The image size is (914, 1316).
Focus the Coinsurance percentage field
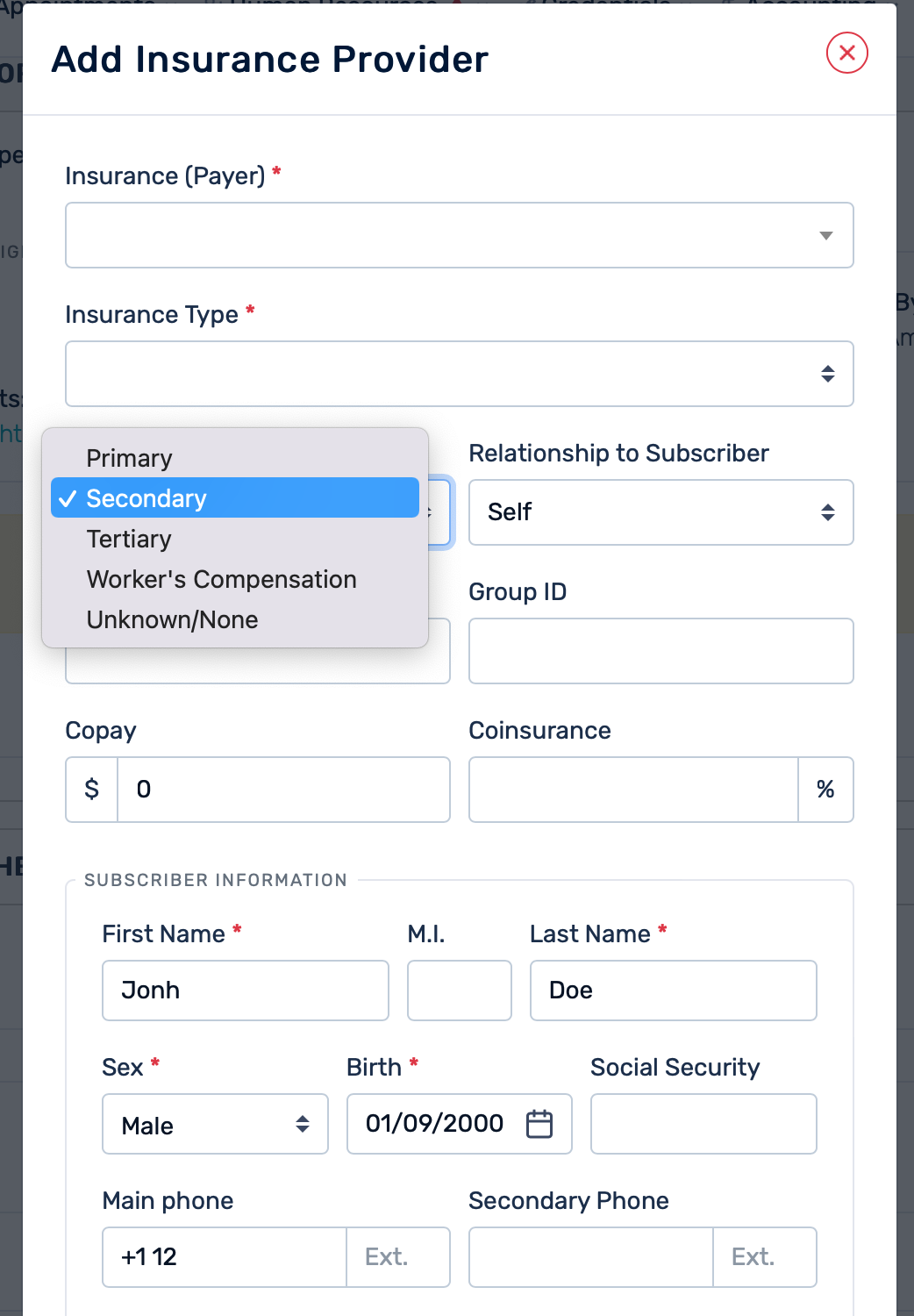point(633,790)
